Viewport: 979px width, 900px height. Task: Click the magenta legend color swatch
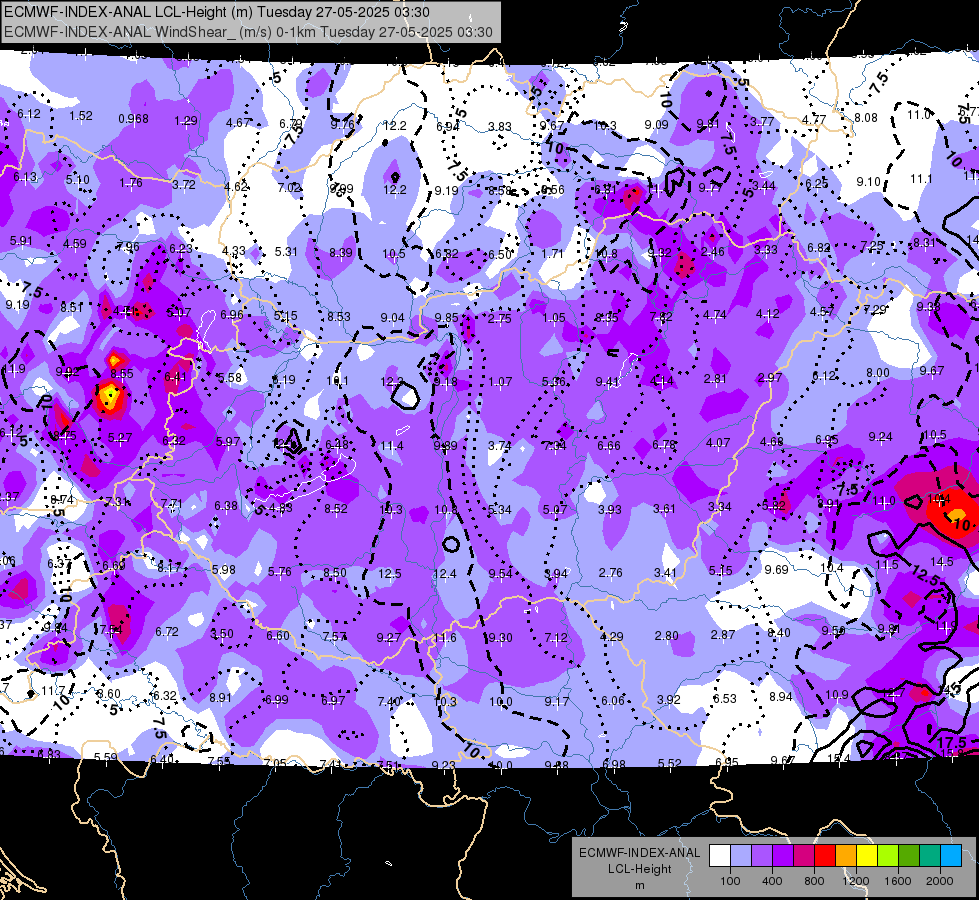(x=804, y=856)
